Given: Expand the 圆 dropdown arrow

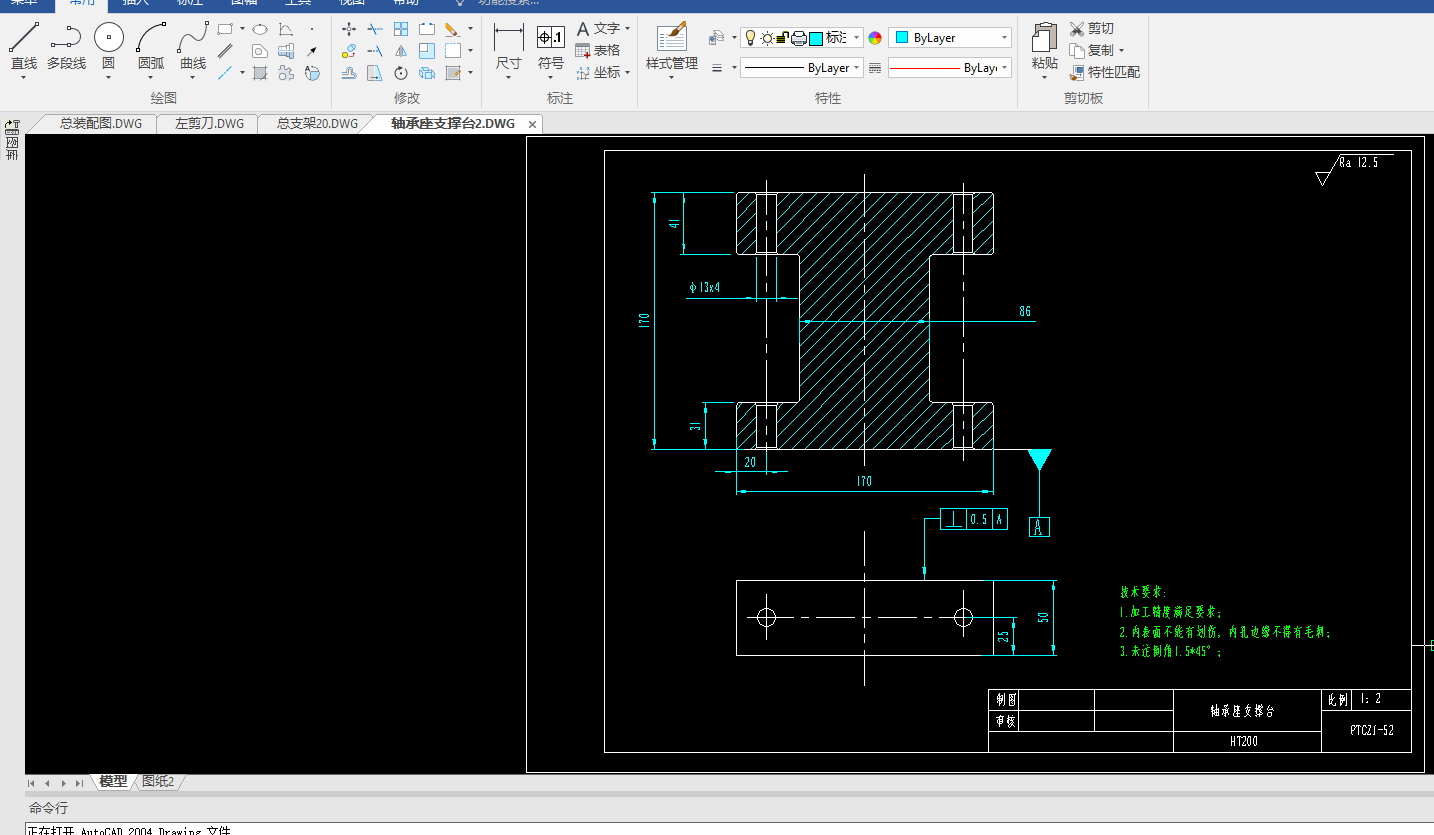Looking at the screenshot, I should (x=108, y=78).
